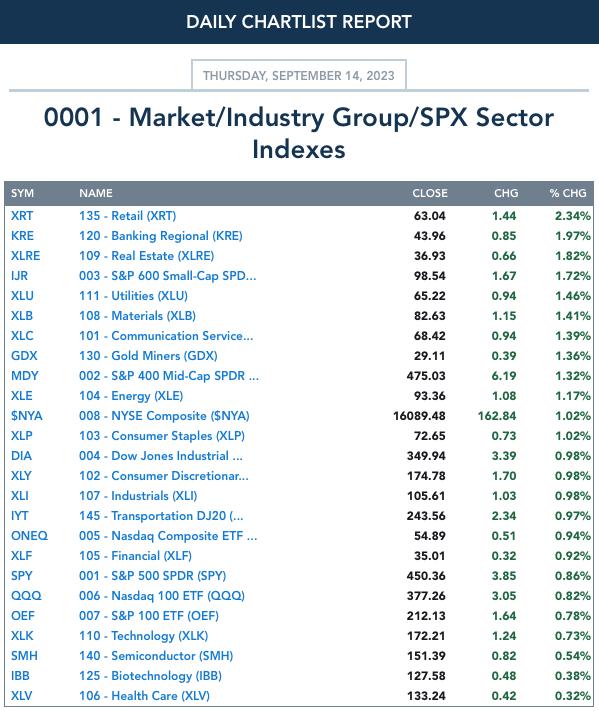Open 103 - Consumer Staples (XLP) link
This screenshot has width=599, height=711.
click(161, 436)
